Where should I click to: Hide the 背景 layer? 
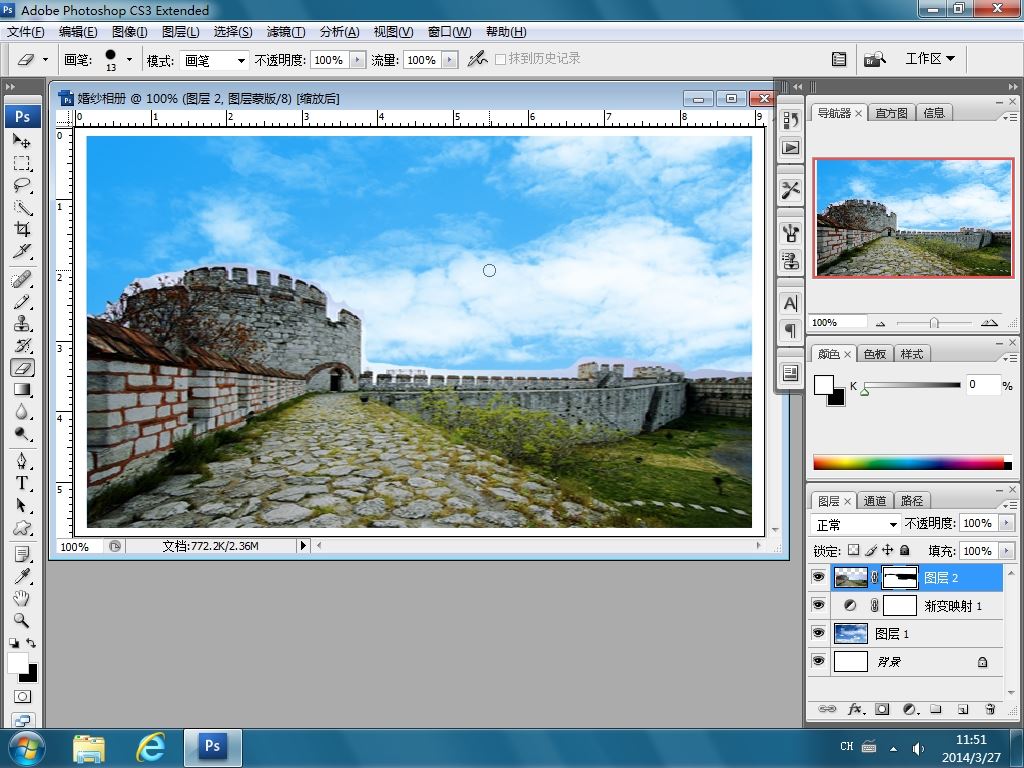[x=818, y=662]
